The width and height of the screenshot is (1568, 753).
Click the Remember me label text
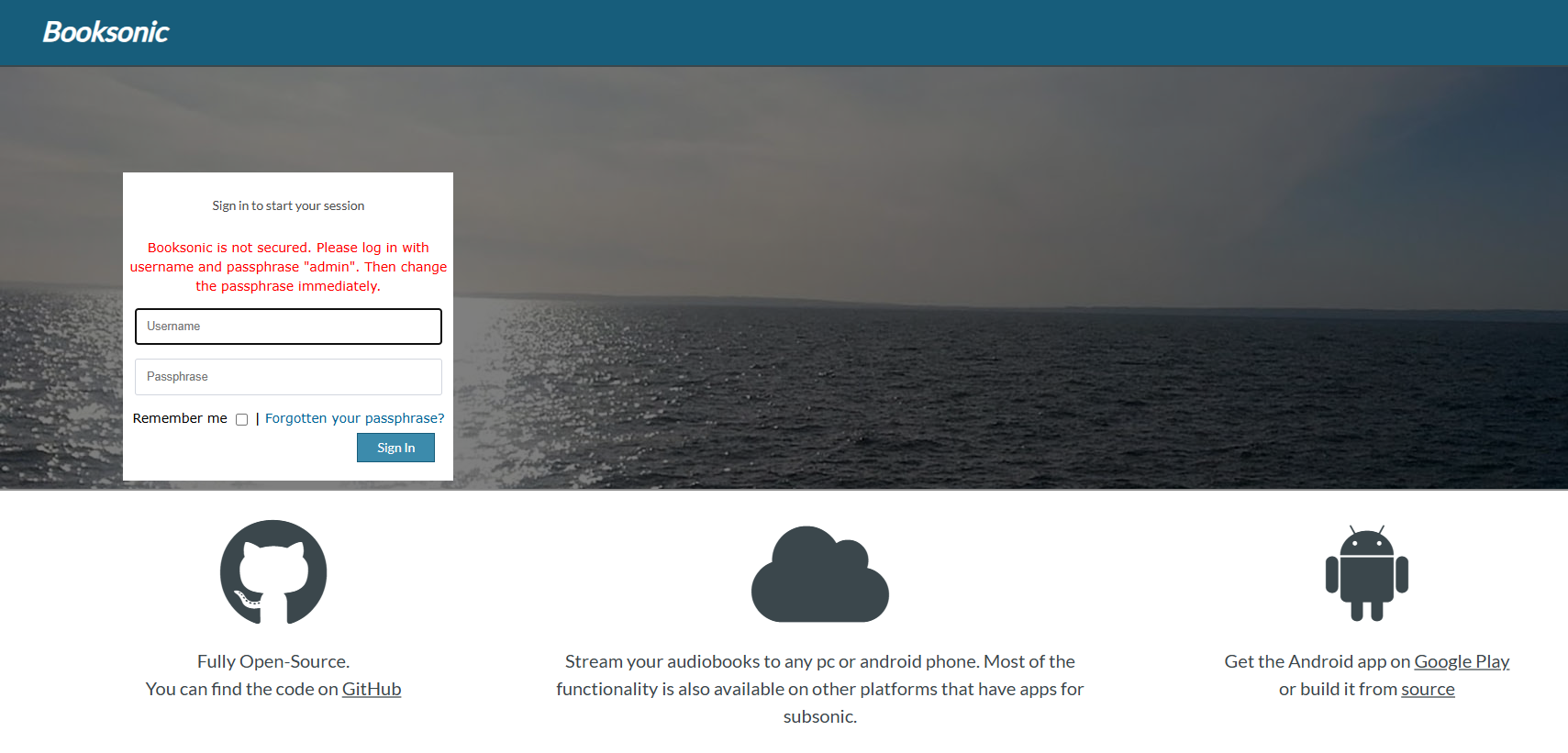coord(180,418)
